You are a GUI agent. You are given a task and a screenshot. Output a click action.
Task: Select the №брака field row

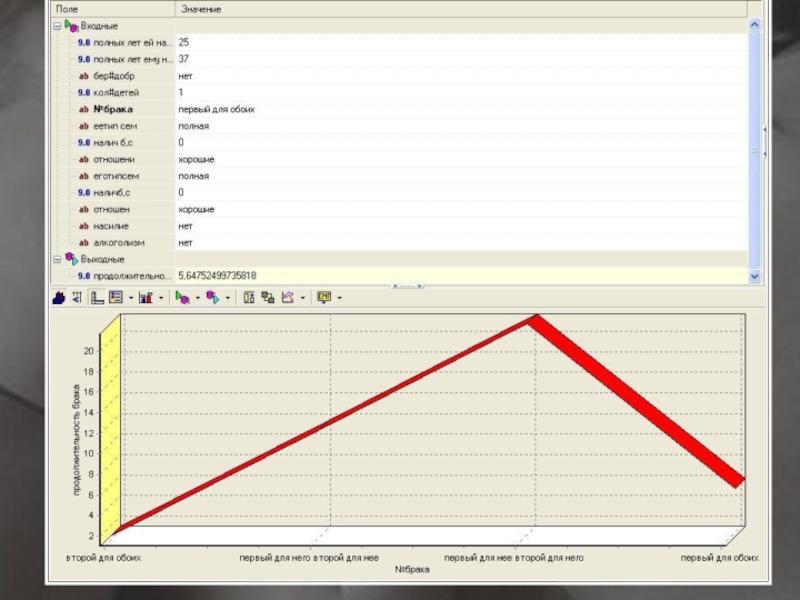tap(113, 109)
